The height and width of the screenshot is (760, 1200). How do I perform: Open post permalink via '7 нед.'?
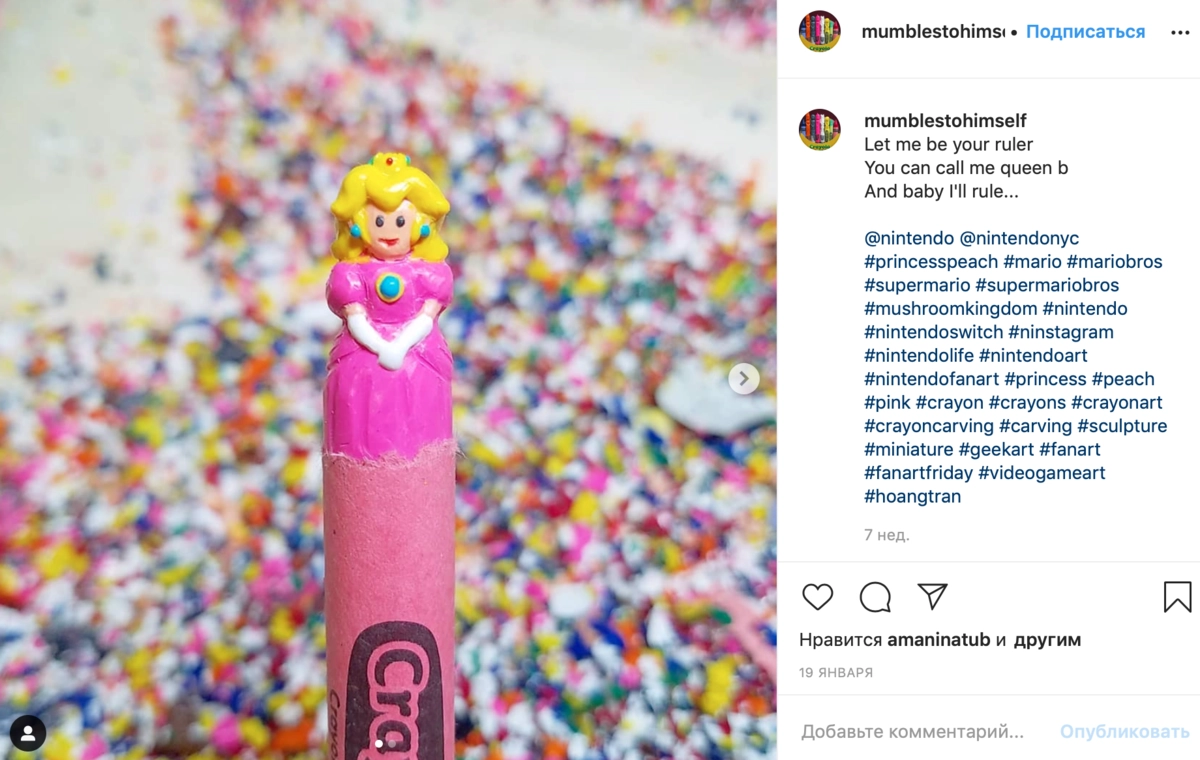tap(887, 536)
